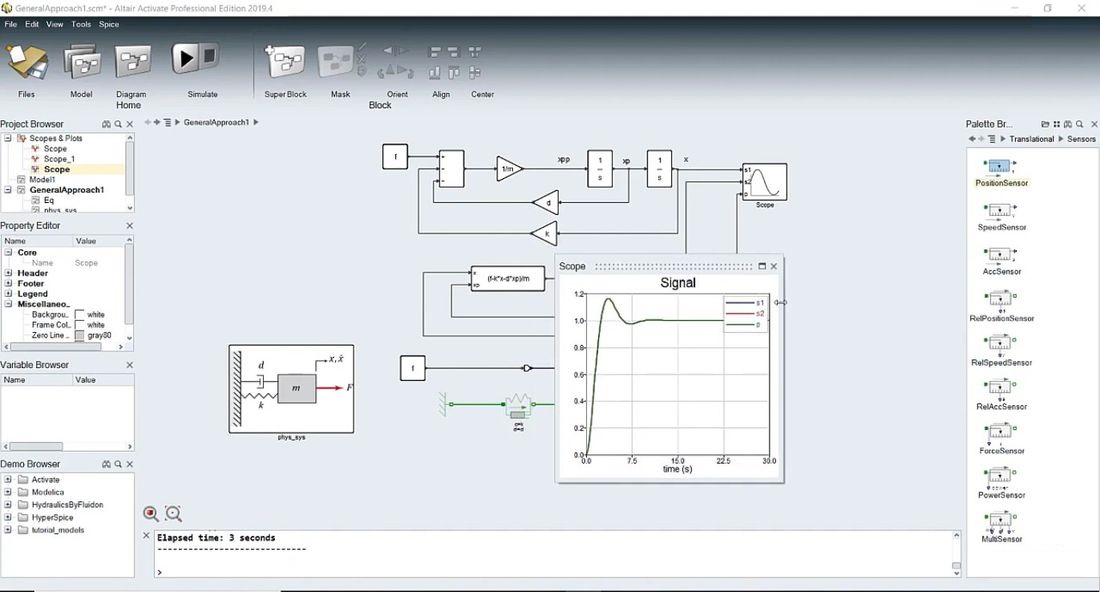Open the Spice menu

pyautogui.click(x=109, y=24)
